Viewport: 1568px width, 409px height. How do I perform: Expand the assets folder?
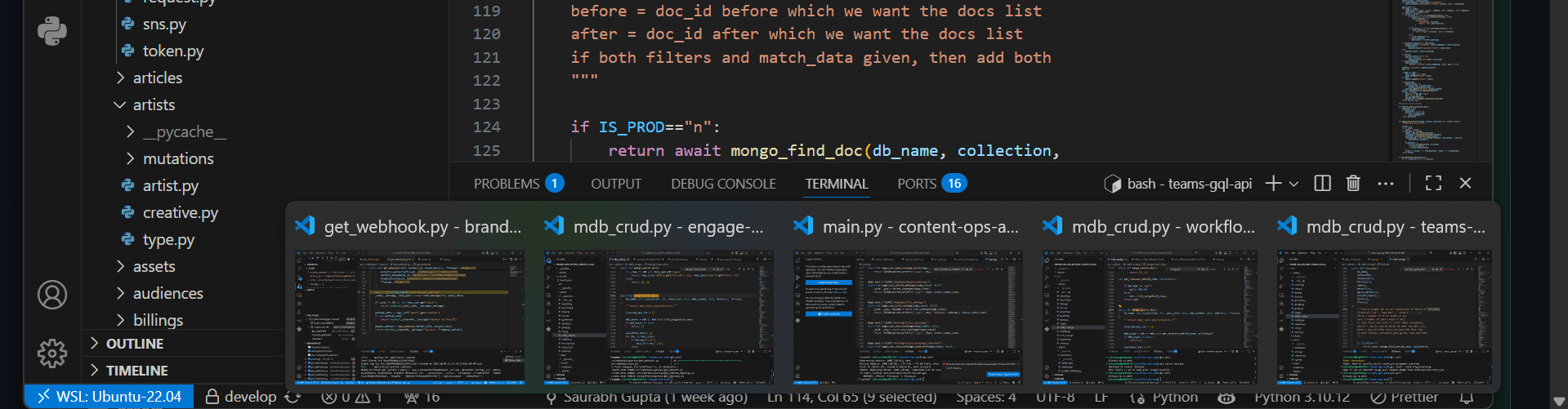[x=154, y=266]
